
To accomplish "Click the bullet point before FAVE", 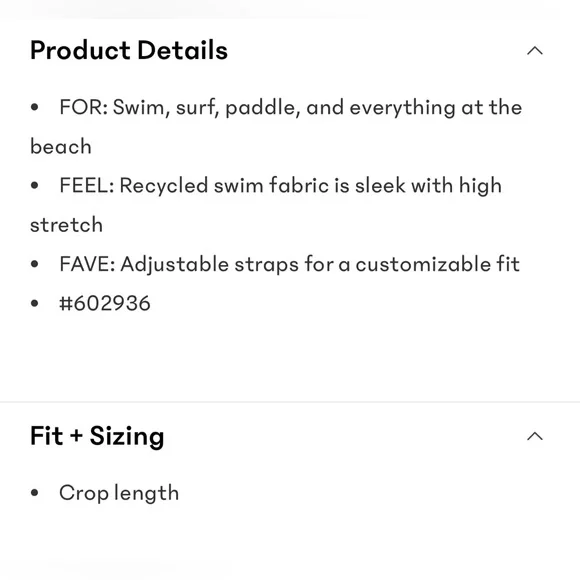I will [35, 264].
